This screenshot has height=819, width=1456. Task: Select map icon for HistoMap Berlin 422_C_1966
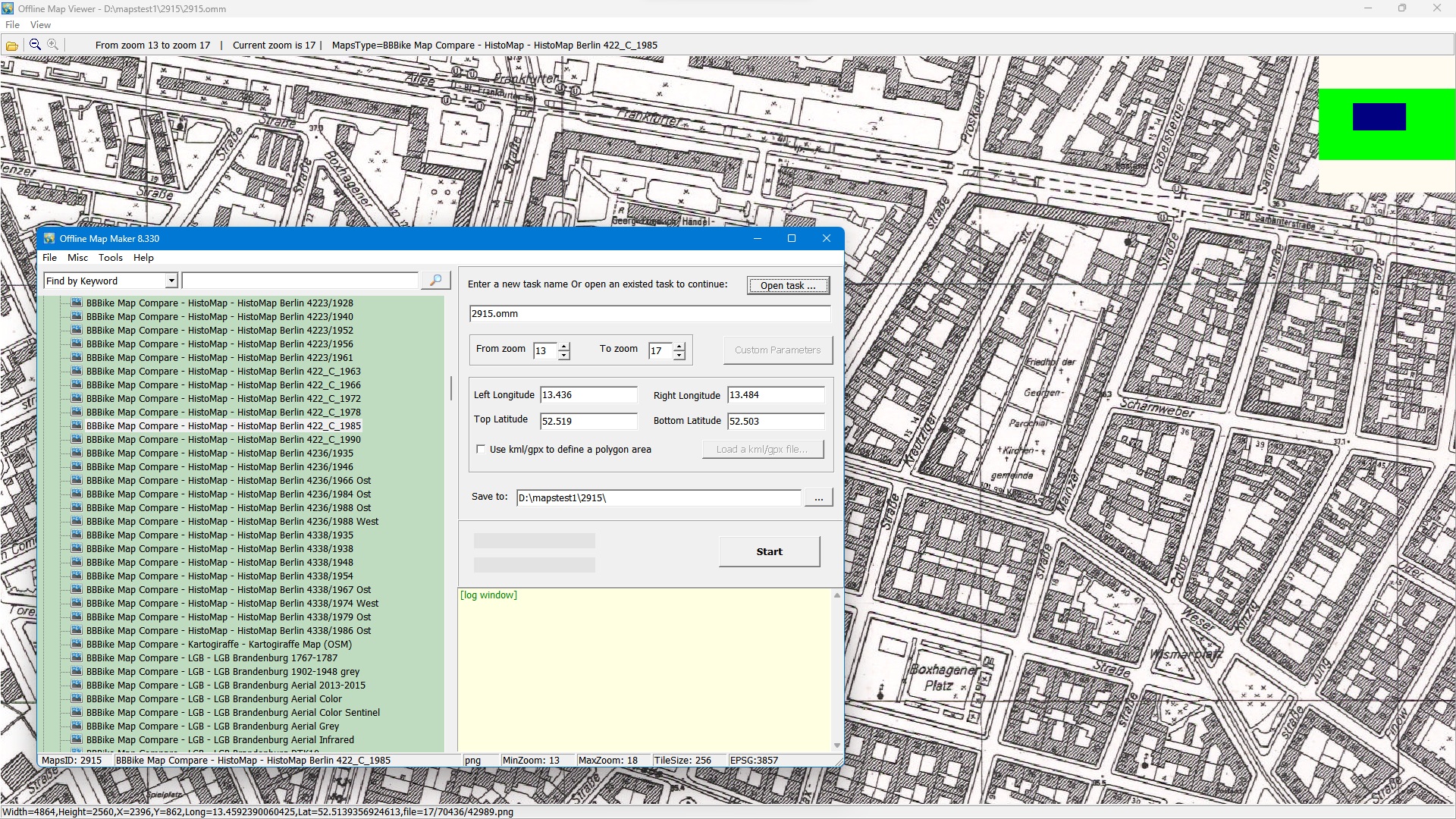coord(77,384)
